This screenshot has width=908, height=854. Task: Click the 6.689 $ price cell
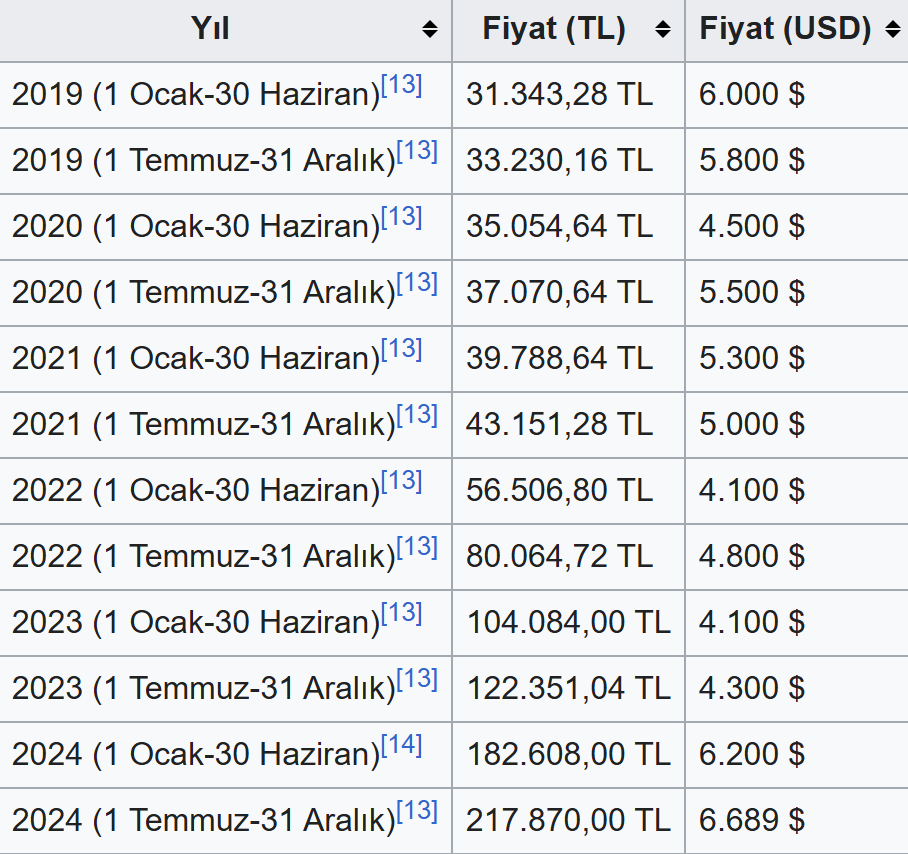(752, 821)
